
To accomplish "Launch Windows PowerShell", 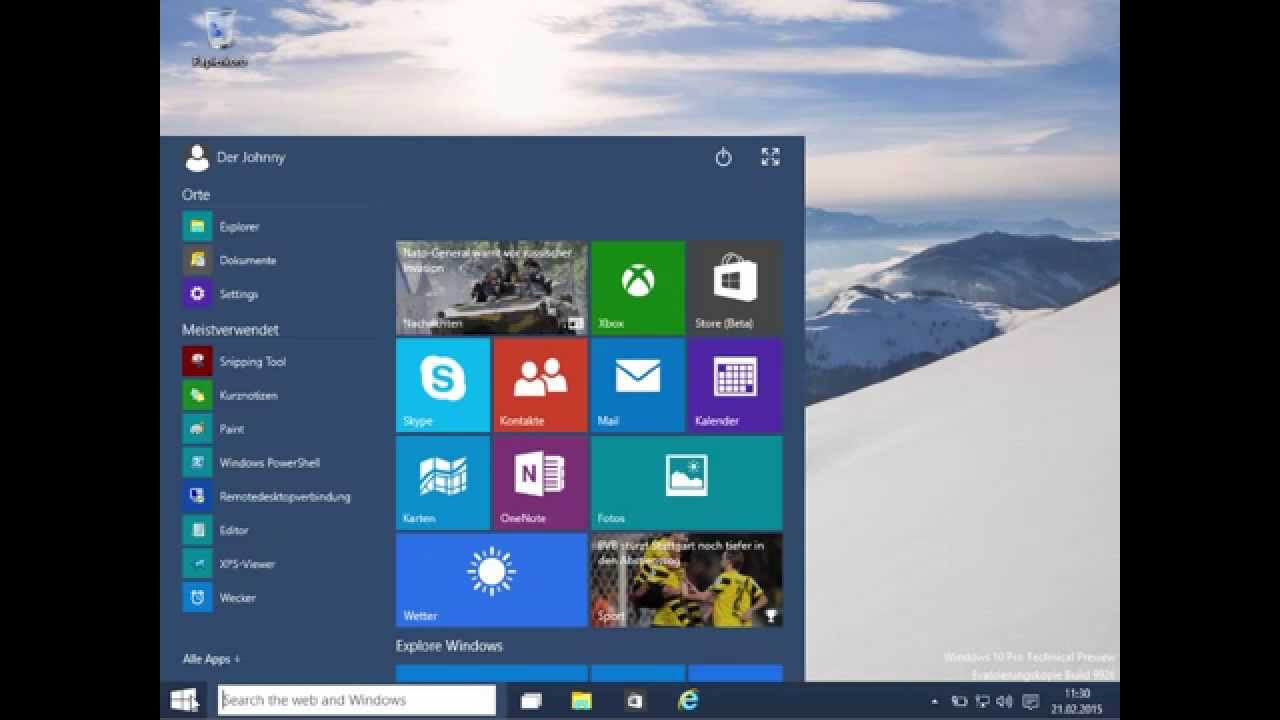I will click(x=252, y=463).
